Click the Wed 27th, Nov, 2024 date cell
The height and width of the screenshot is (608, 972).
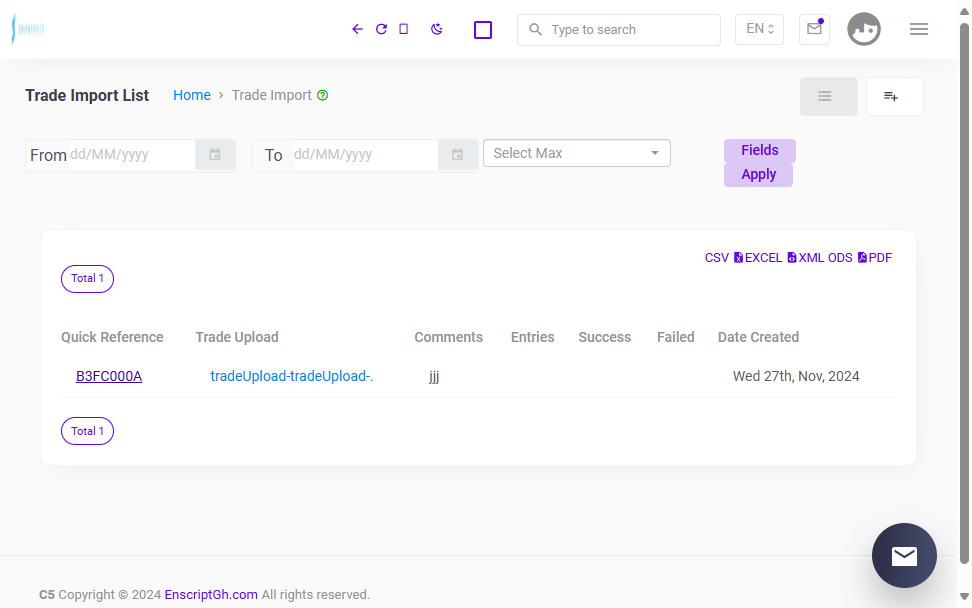click(x=796, y=376)
